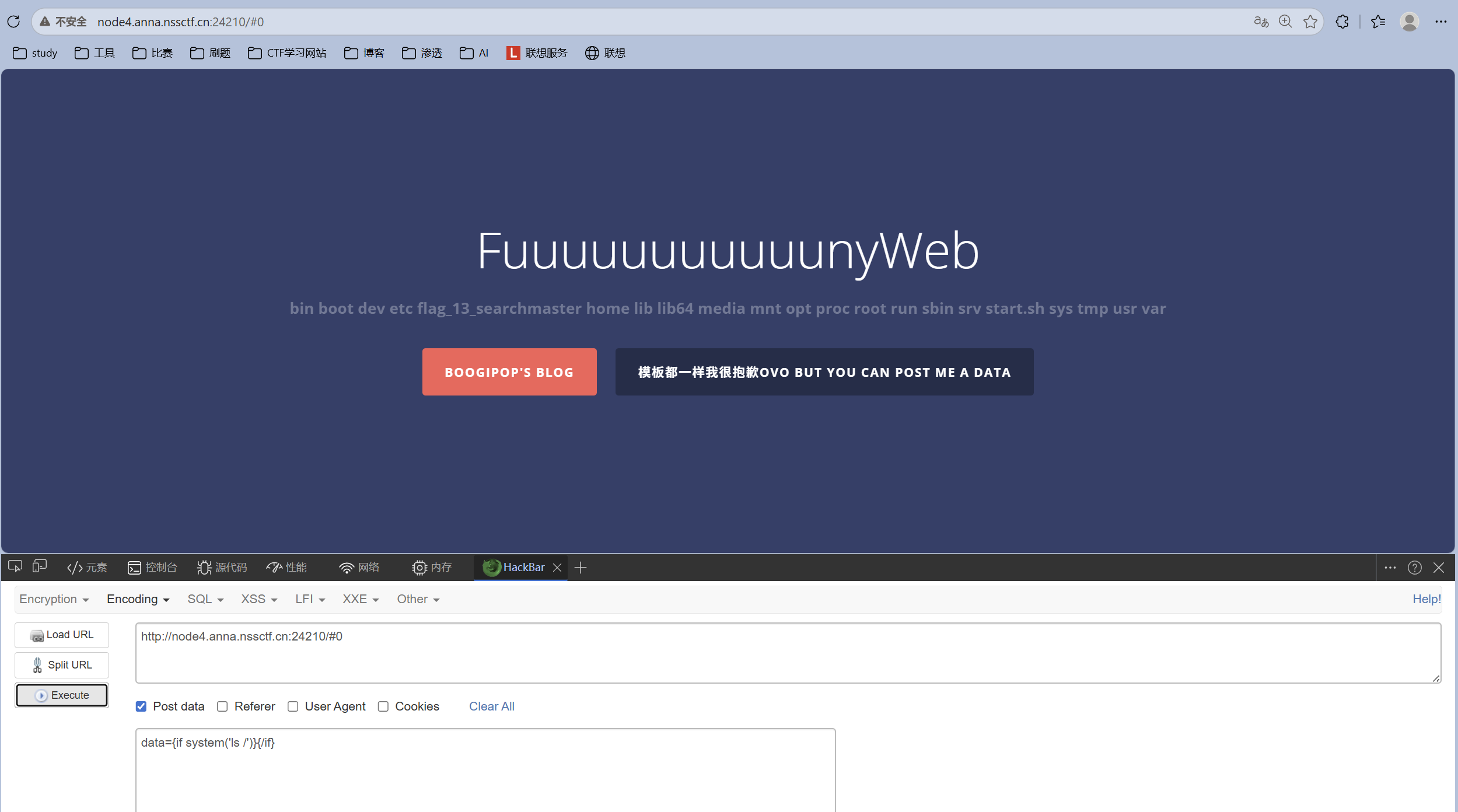Close the HackBar tab
The width and height of the screenshot is (1458, 812).
[557, 568]
